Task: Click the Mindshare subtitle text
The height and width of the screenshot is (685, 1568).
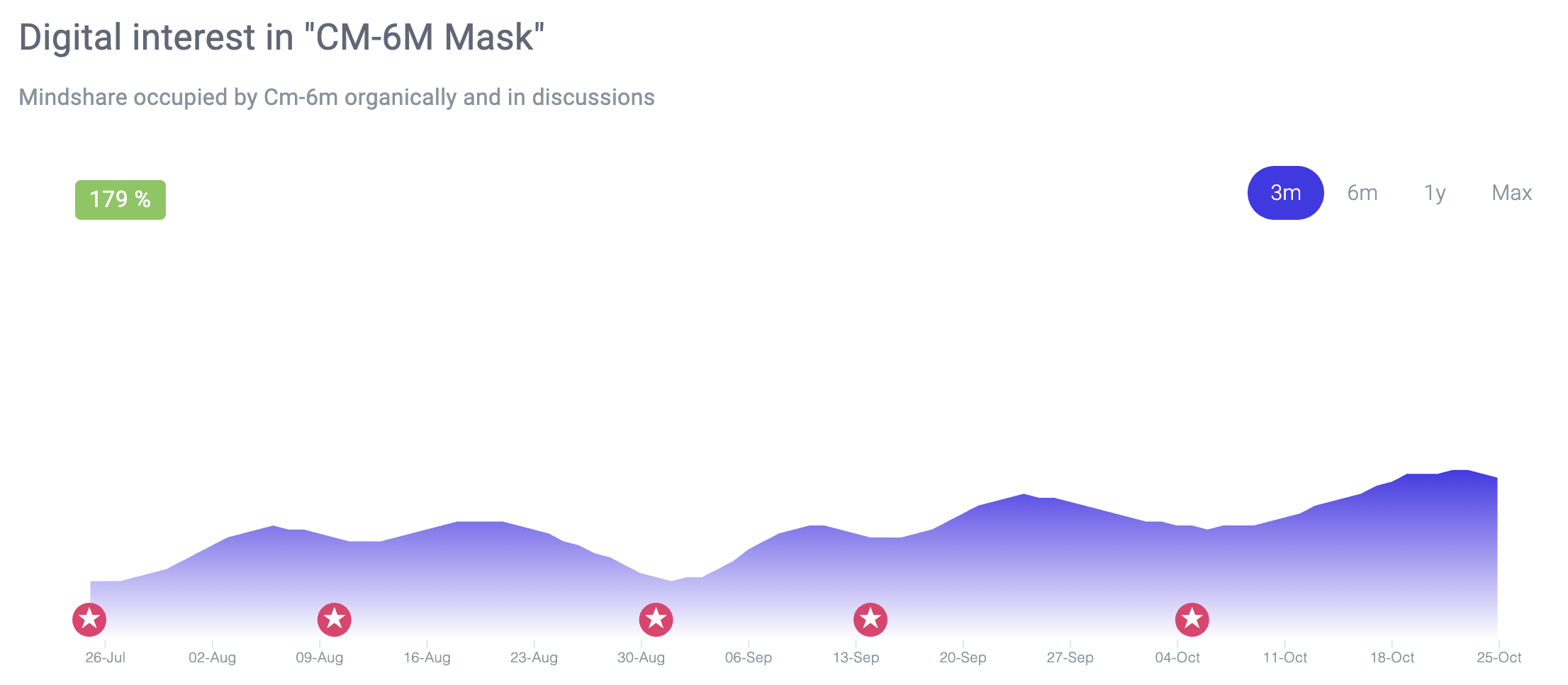Action: (x=337, y=97)
